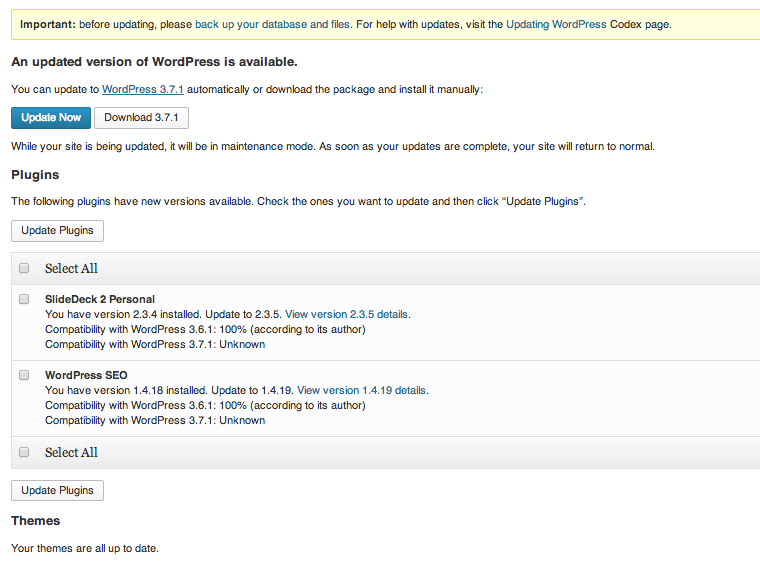Image resolution: width=760 pixels, height=581 pixels.
Task: Open the Updating WordPress Codex link
Action: [556, 24]
